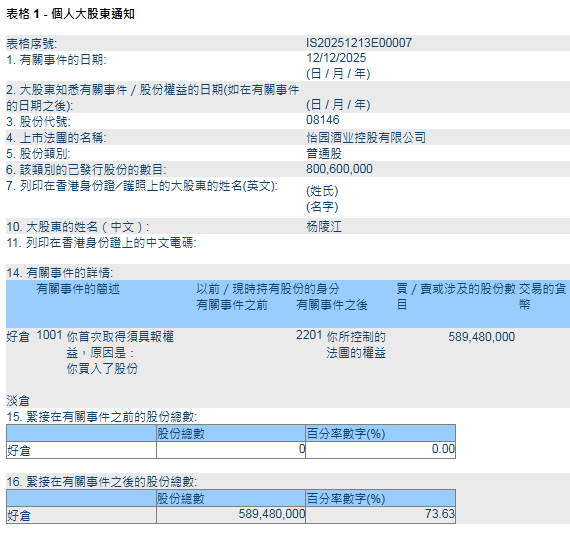Select stock code 08146

(322, 120)
